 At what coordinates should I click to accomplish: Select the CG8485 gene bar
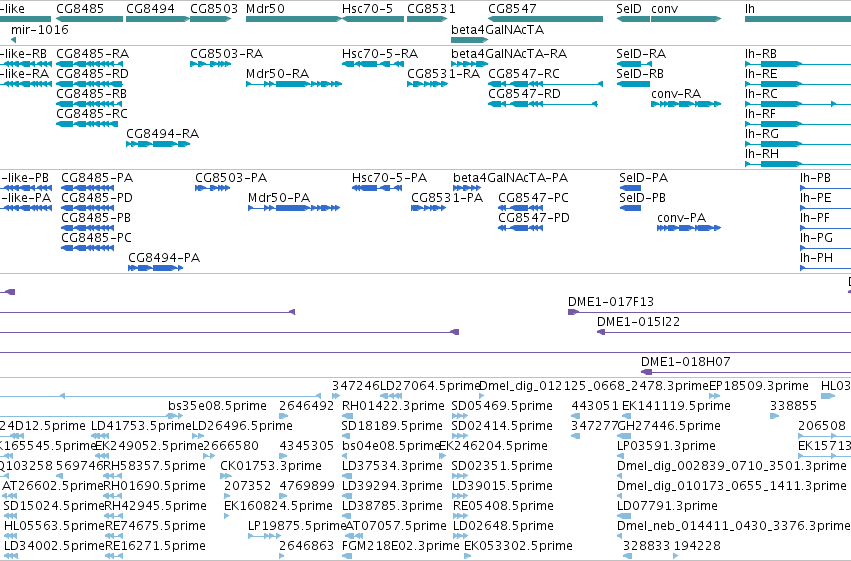(90, 19)
